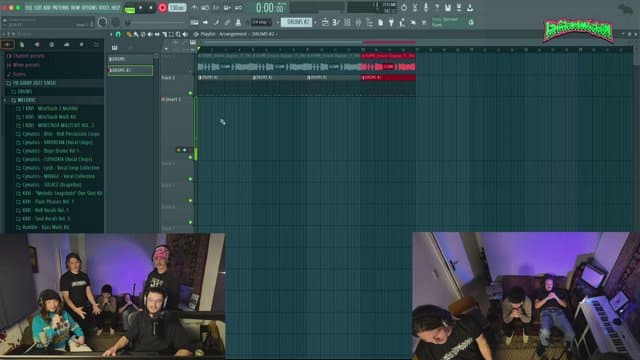The width and height of the screenshot is (640, 360).
Task: Click the cloud icon in browser header
Action: [x=67, y=44]
